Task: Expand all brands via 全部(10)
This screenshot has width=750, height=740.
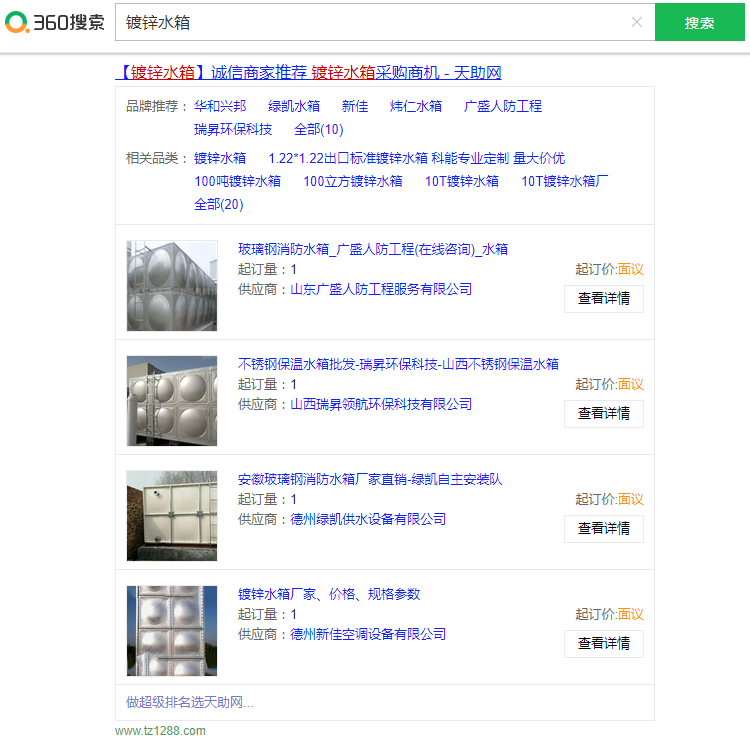Action: [318, 129]
